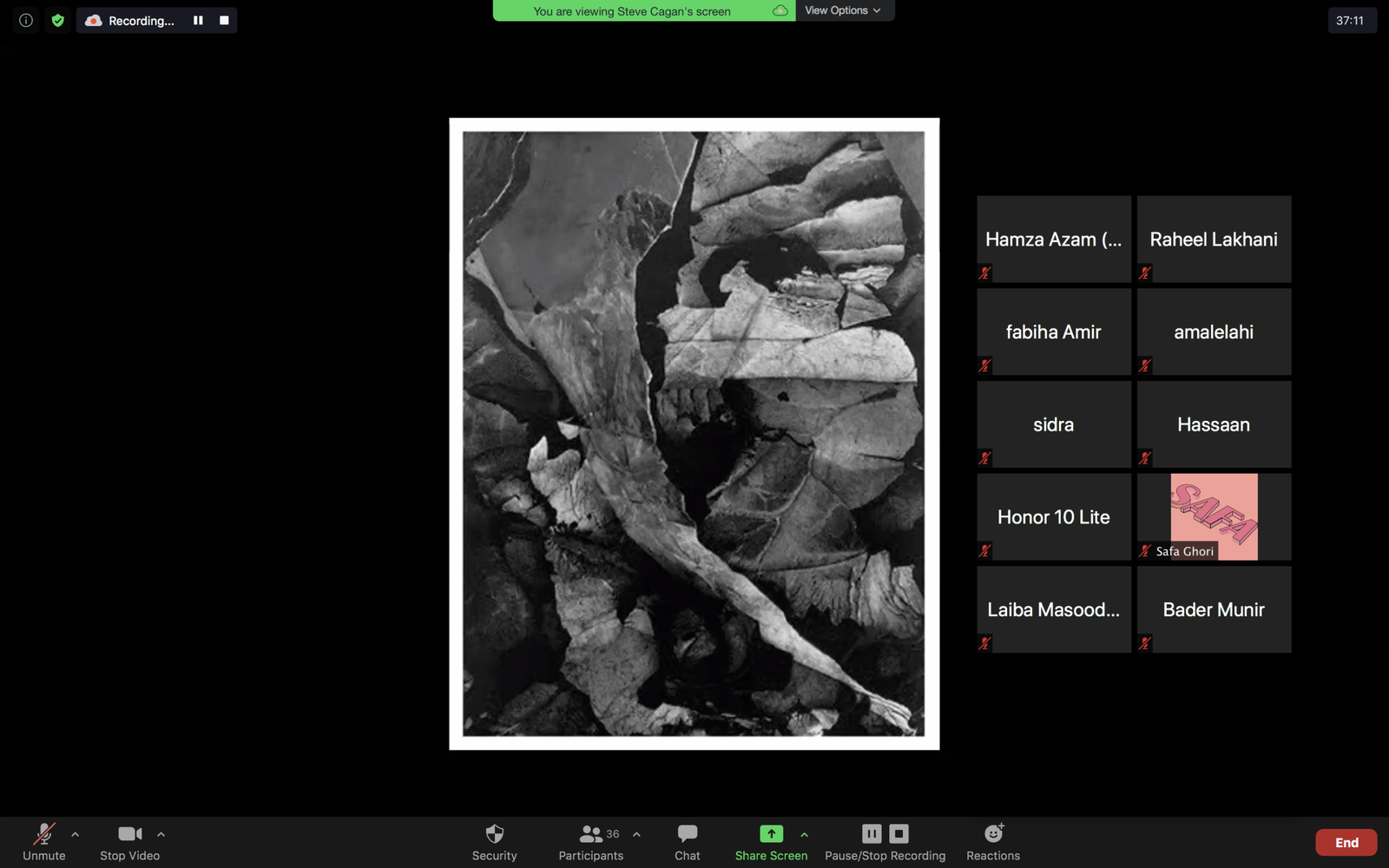Click the green Share Screen button
The image size is (1389, 868).
click(771, 841)
